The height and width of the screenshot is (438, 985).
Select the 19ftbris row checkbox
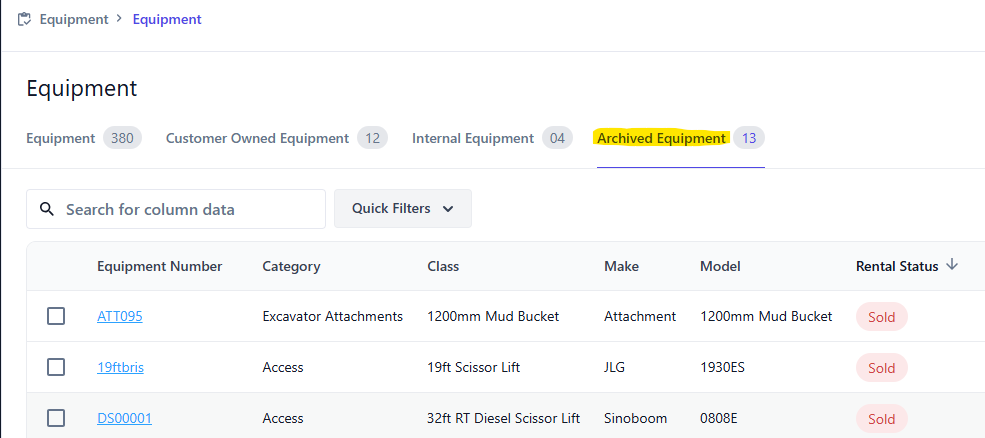click(56, 367)
